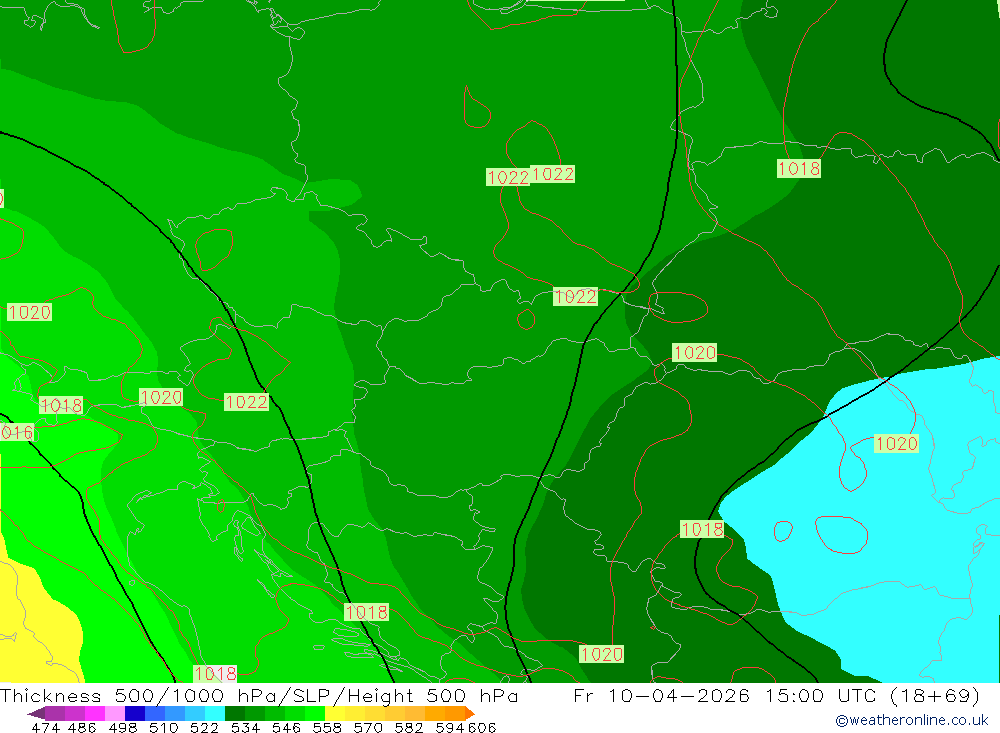Pick the darkest green legend swatch above 534
The width and height of the screenshot is (1000, 733).
(x=235, y=713)
